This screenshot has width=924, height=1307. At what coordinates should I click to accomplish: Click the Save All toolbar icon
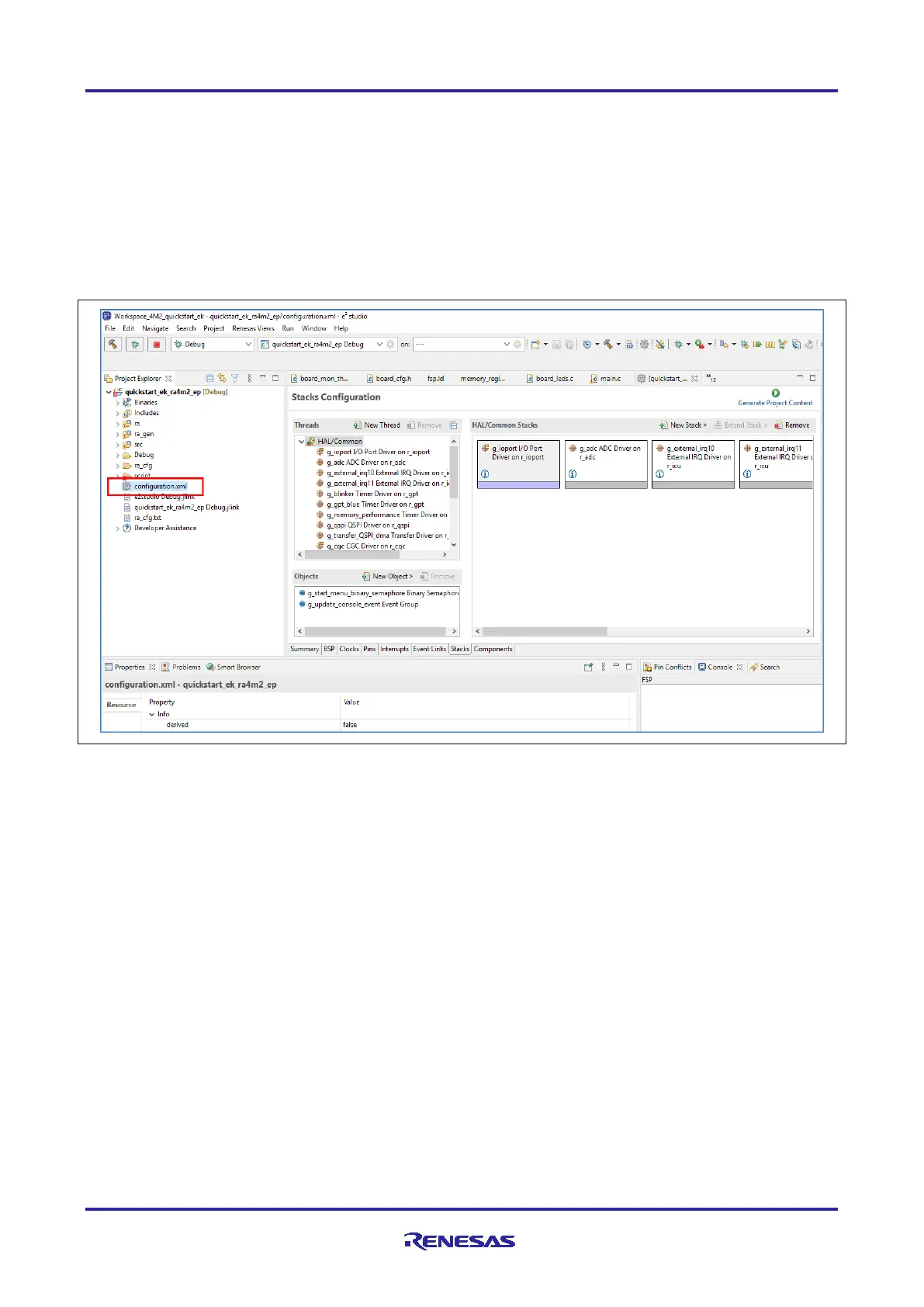pyautogui.click(x=569, y=344)
